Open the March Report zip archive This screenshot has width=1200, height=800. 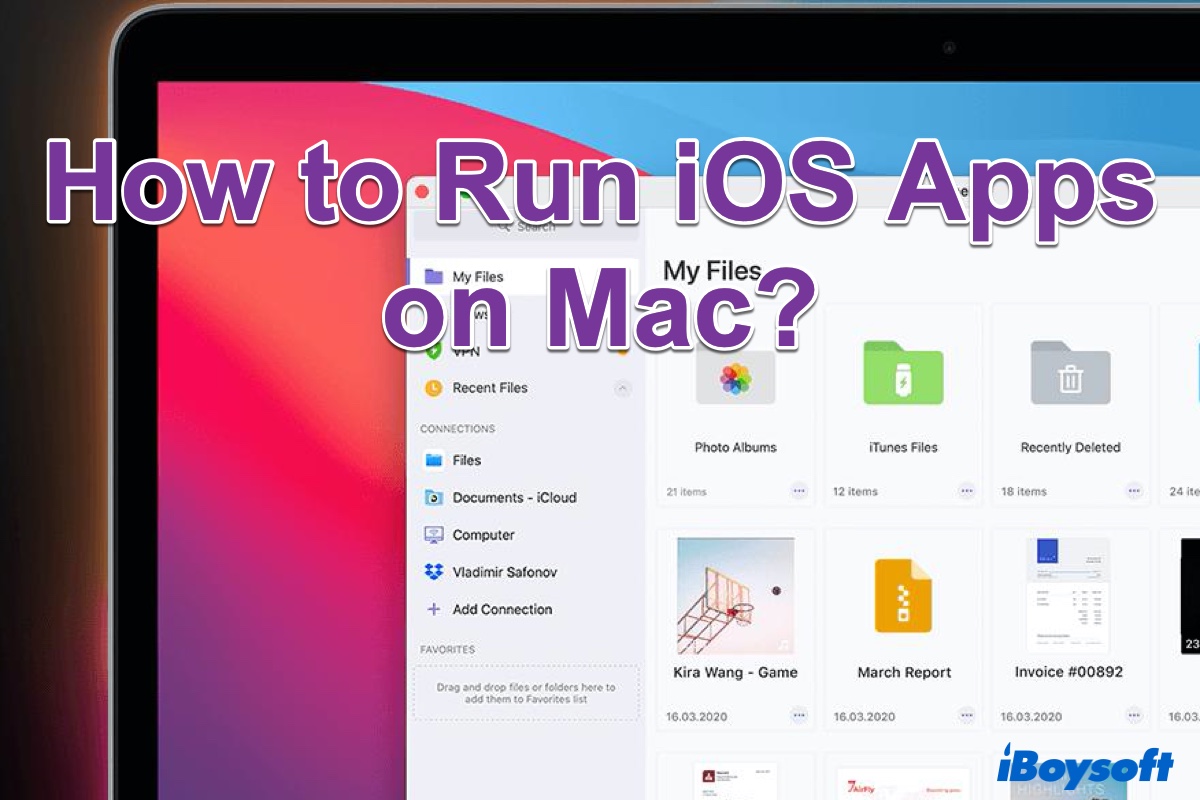click(x=903, y=596)
